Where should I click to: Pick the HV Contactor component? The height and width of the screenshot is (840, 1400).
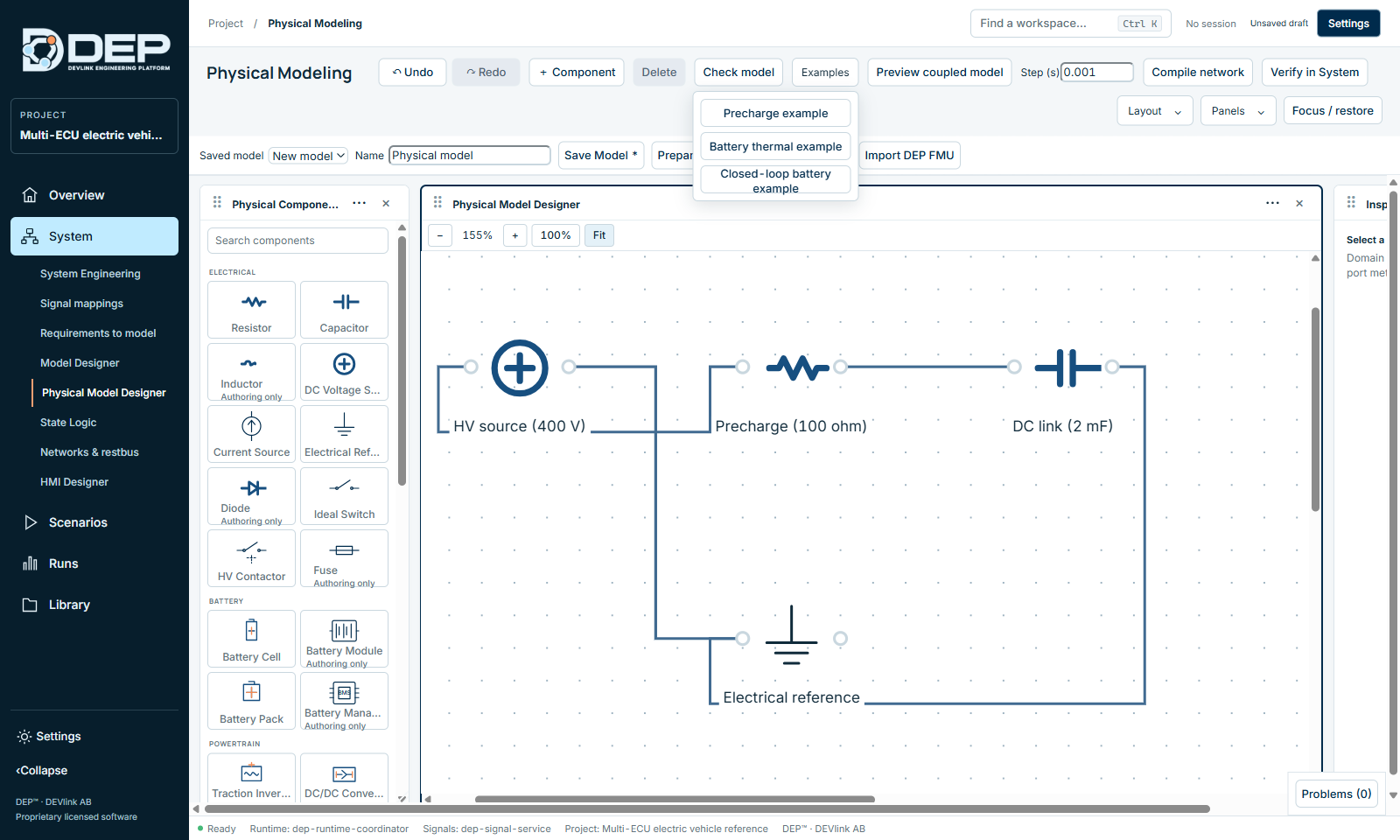tap(251, 558)
